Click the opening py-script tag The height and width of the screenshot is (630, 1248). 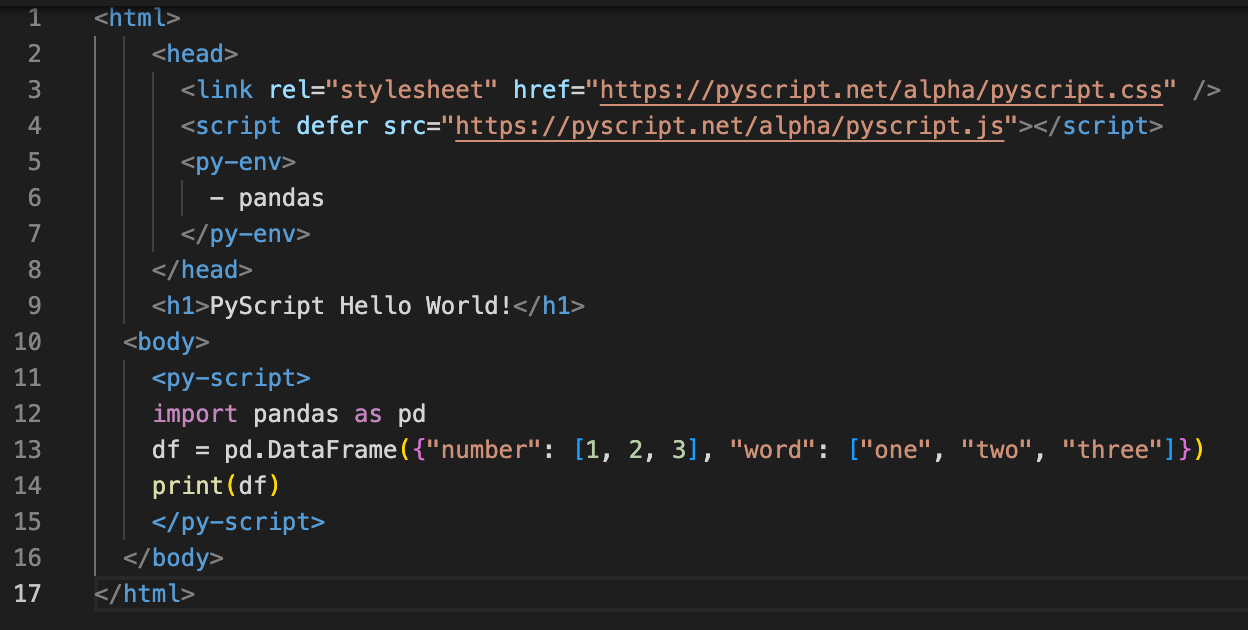231,378
